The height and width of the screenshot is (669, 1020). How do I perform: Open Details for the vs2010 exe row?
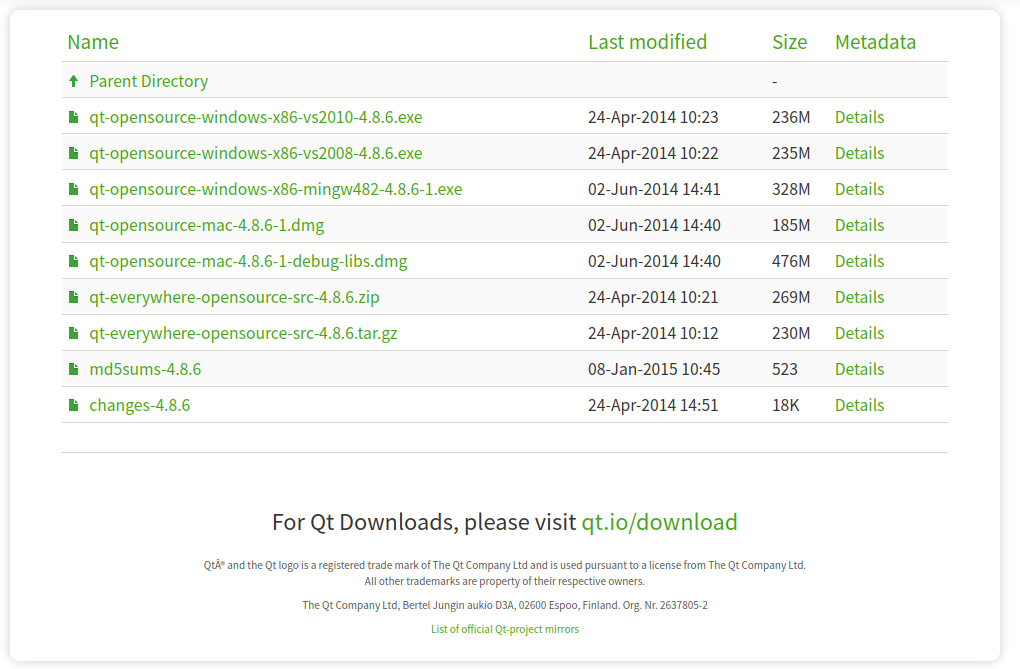click(x=859, y=117)
